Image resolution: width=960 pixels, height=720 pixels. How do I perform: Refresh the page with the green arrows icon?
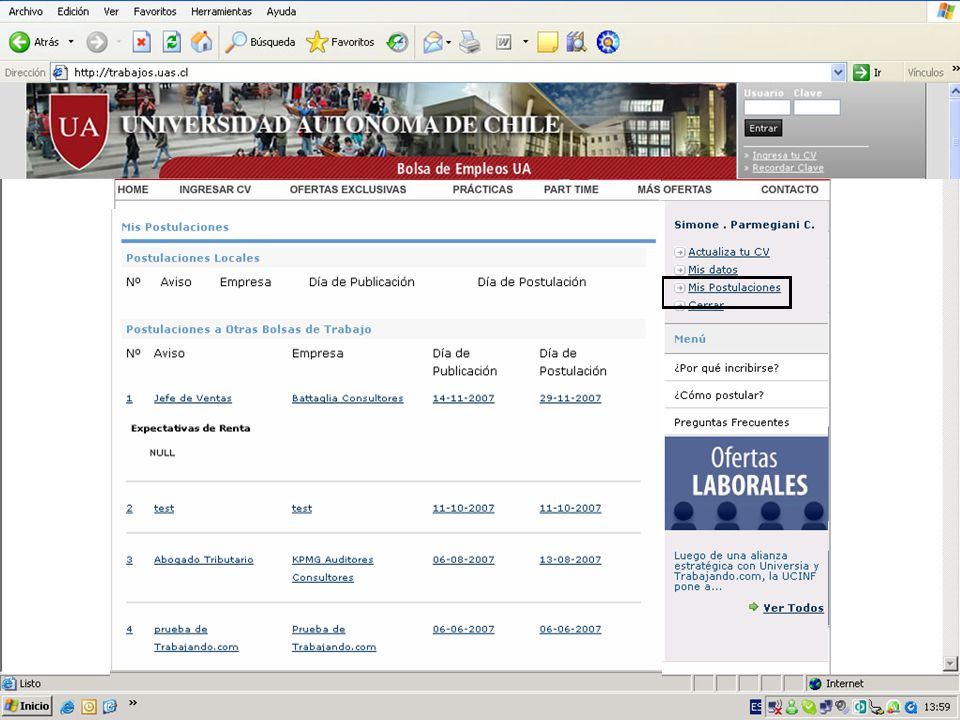tap(172, 42)
